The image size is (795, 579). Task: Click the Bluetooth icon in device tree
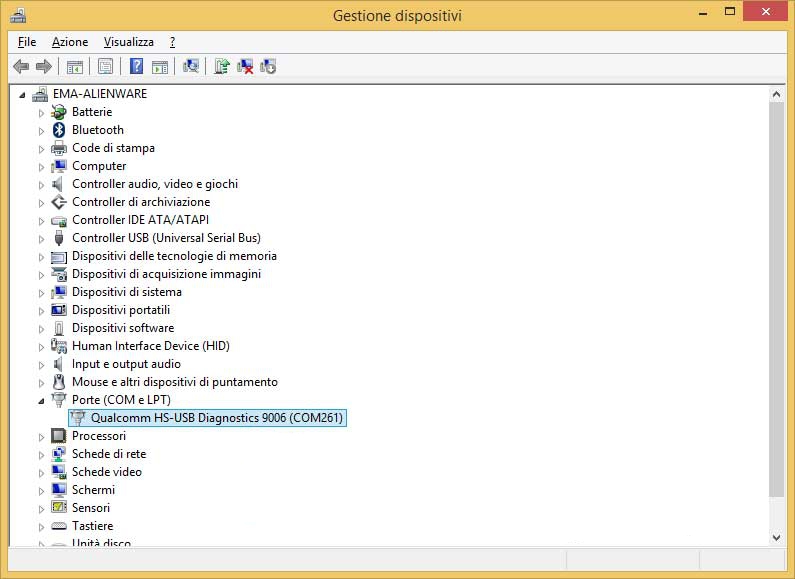click(59, 130)
